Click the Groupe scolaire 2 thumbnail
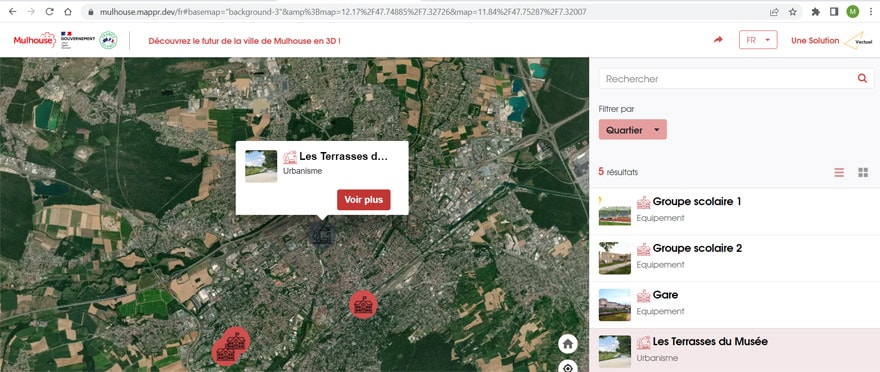The width and height of the screenshot is (880, 372). (x=615, y=258)
